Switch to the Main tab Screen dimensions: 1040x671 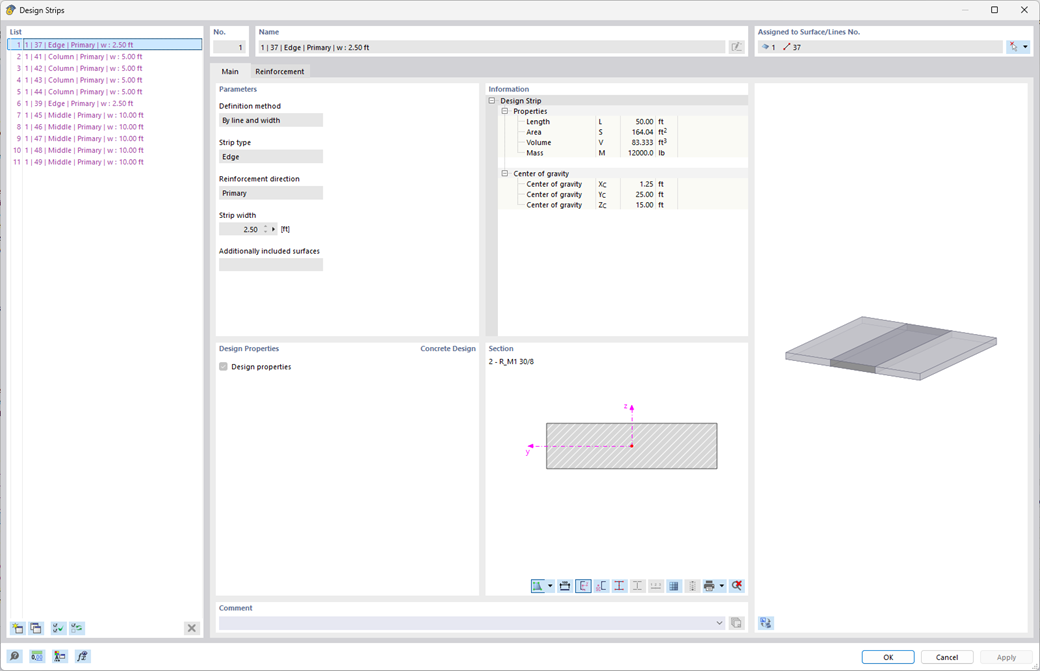point(230,71)
